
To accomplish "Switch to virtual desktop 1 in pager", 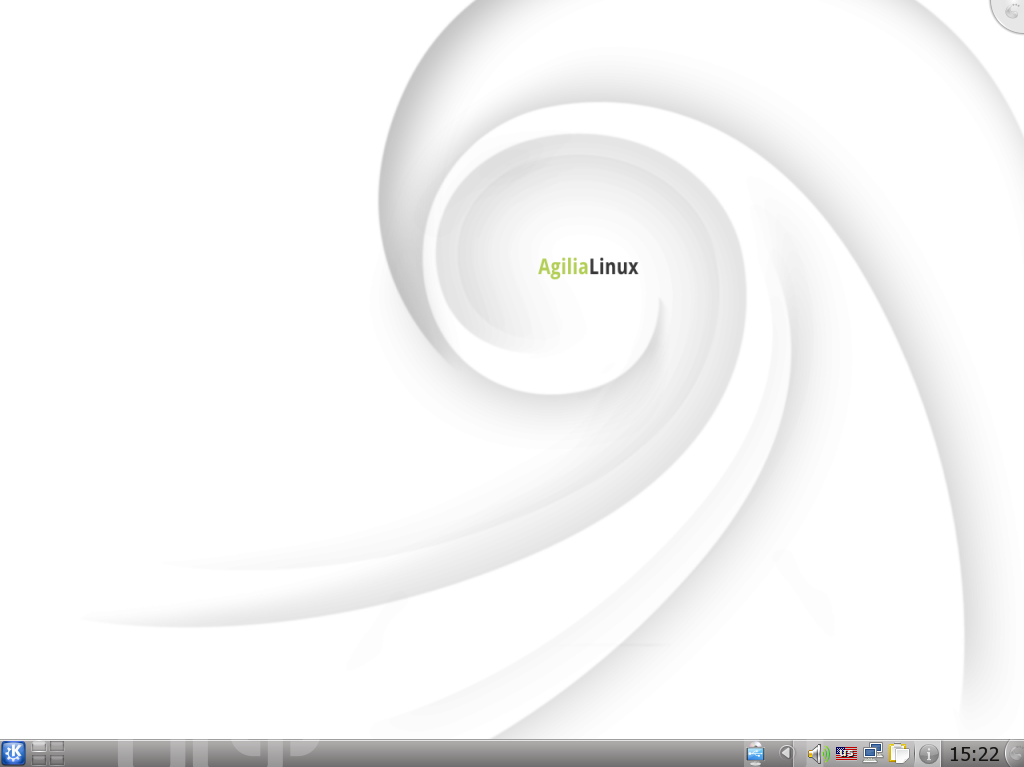I will tap(40, 746).
